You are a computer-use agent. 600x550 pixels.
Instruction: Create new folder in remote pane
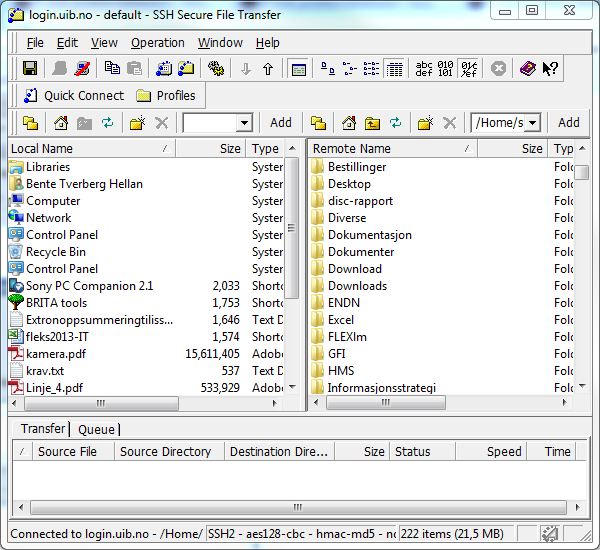[425, 123]
